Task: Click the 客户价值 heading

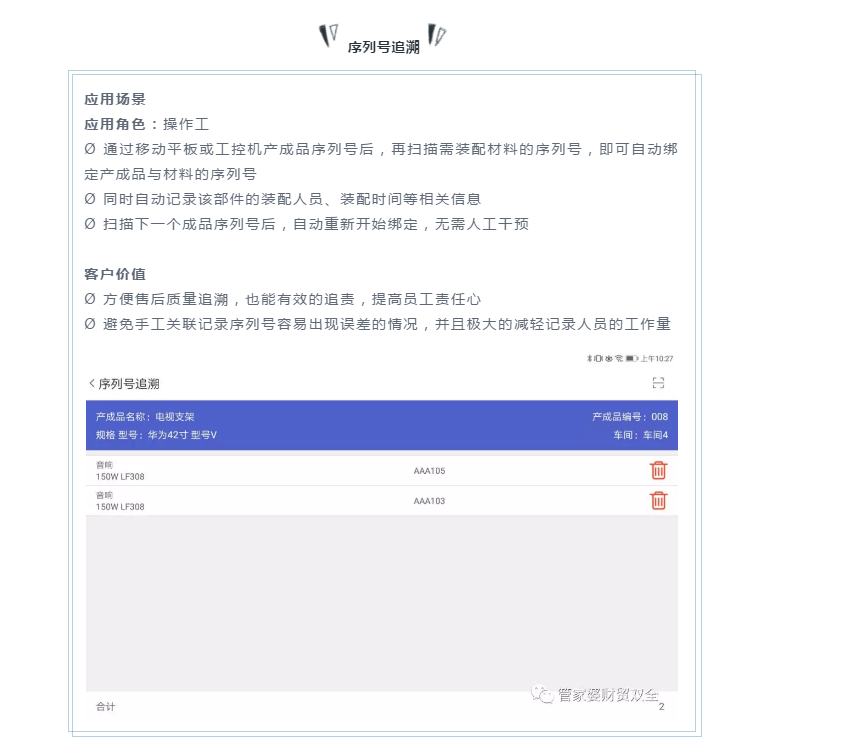Action: pyautogui.click(x=115, y=274)
